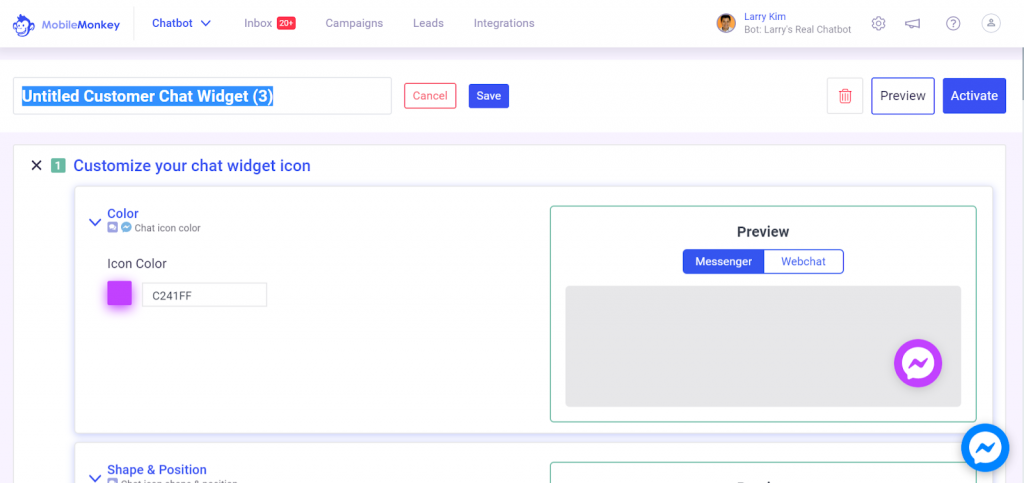Click the Larry Kim name link
The width and height of the screenshot is (1024, 483).
pos(765,17)
